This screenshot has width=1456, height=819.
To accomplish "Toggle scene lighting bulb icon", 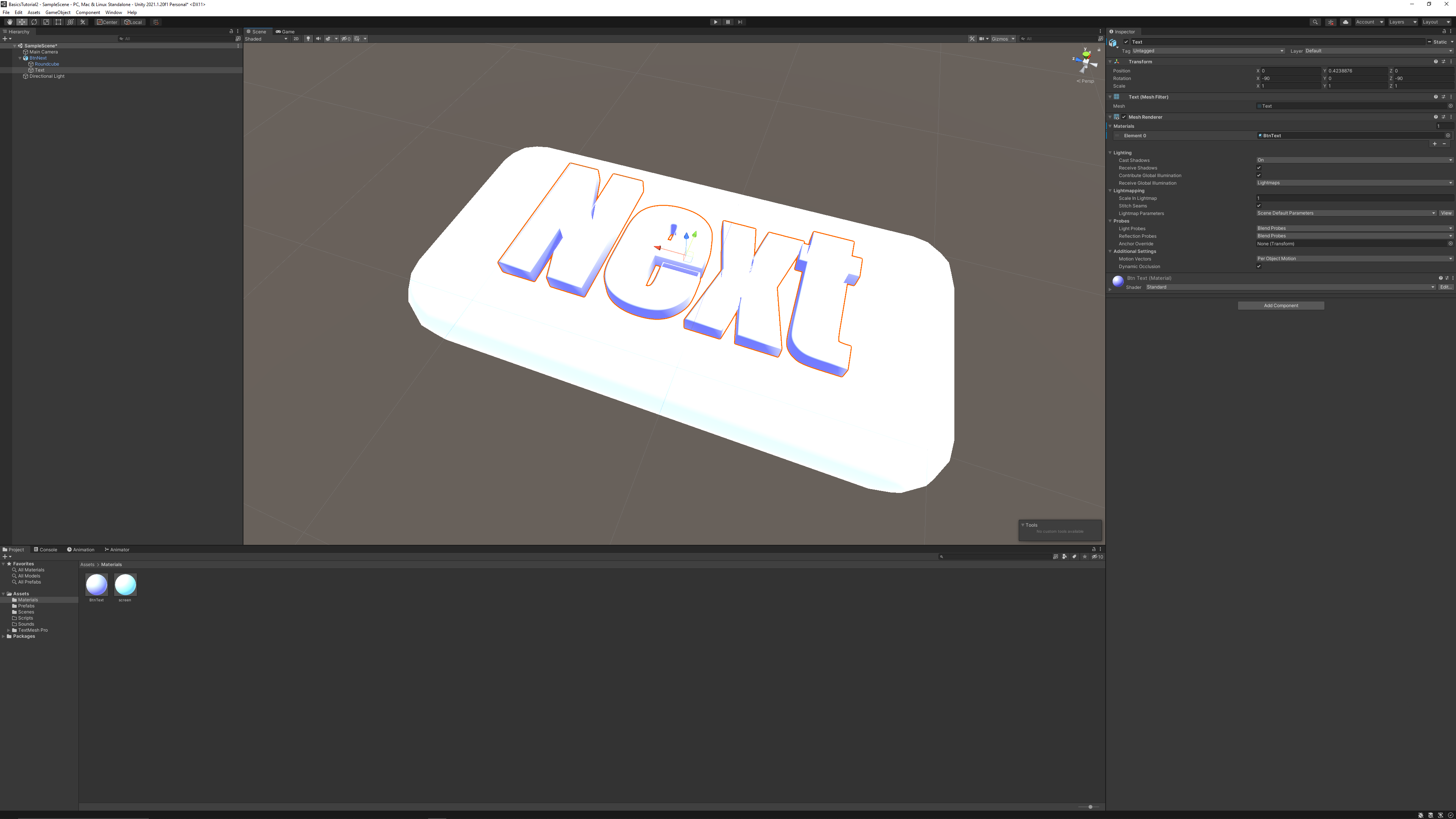I will (308, 39).
